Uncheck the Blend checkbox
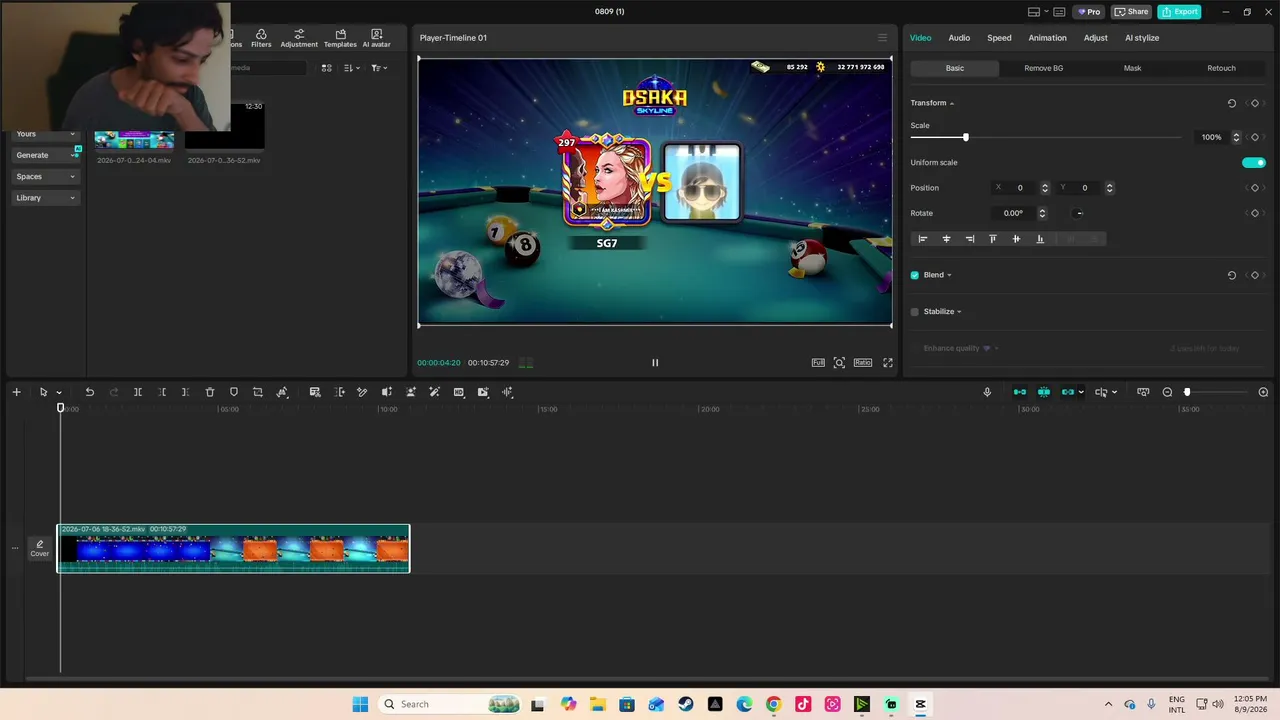The width and height of the screenshot is (1280, 720). (915, 275)
